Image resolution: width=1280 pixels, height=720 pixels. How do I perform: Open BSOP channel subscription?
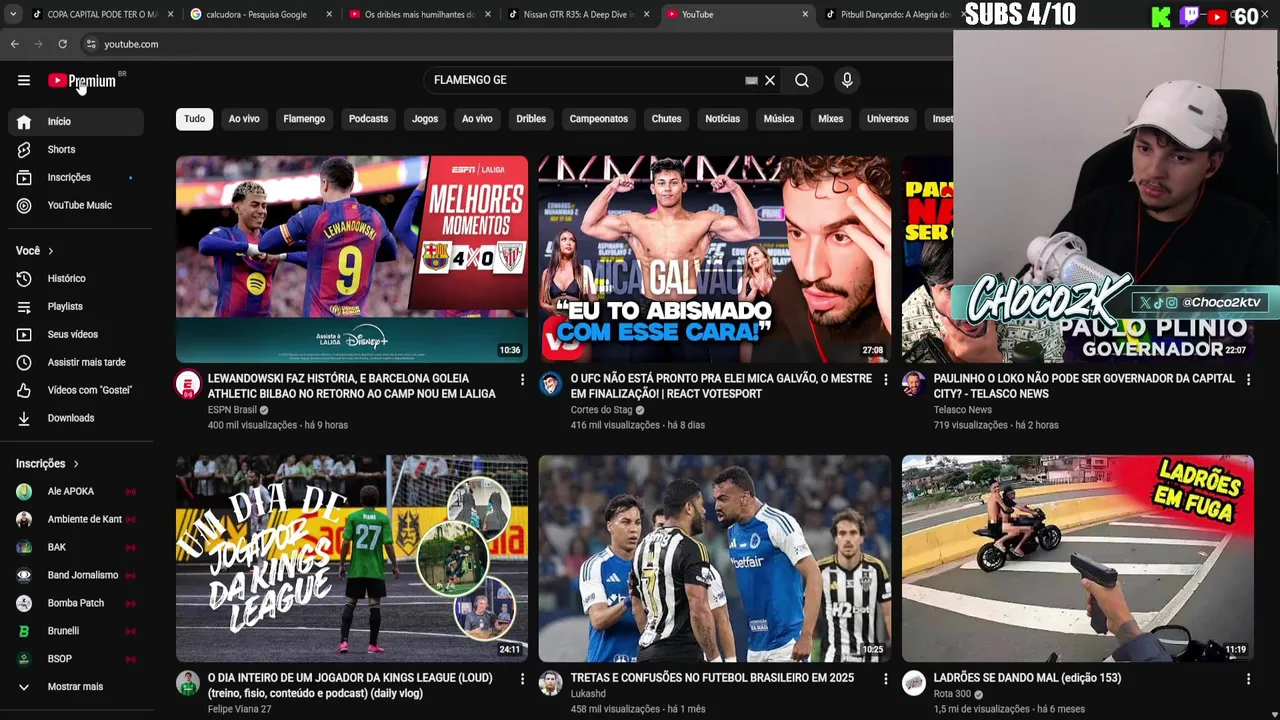(76, 659)
